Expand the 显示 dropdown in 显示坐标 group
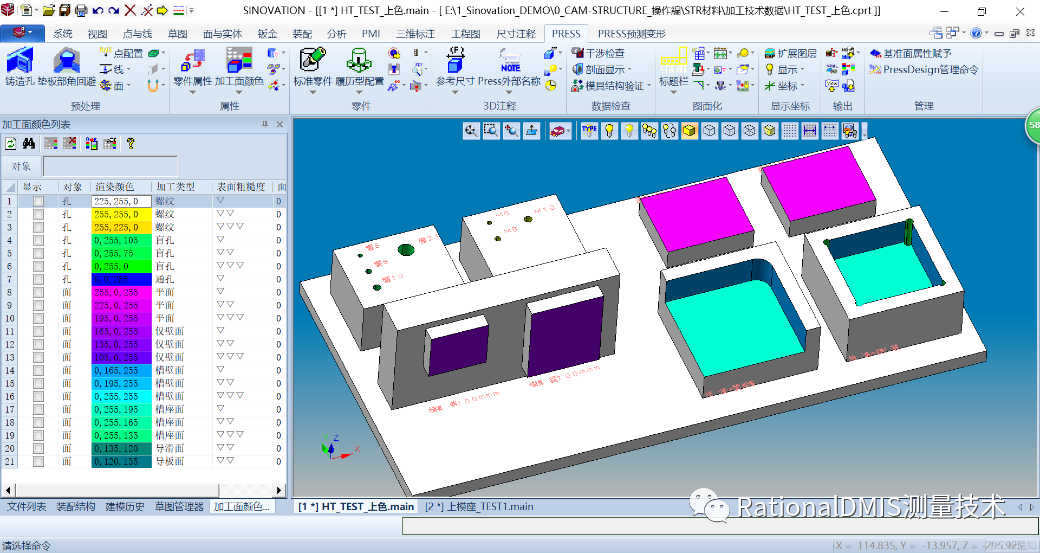This screenshot has height=553, width=1040. pos(802,70)
